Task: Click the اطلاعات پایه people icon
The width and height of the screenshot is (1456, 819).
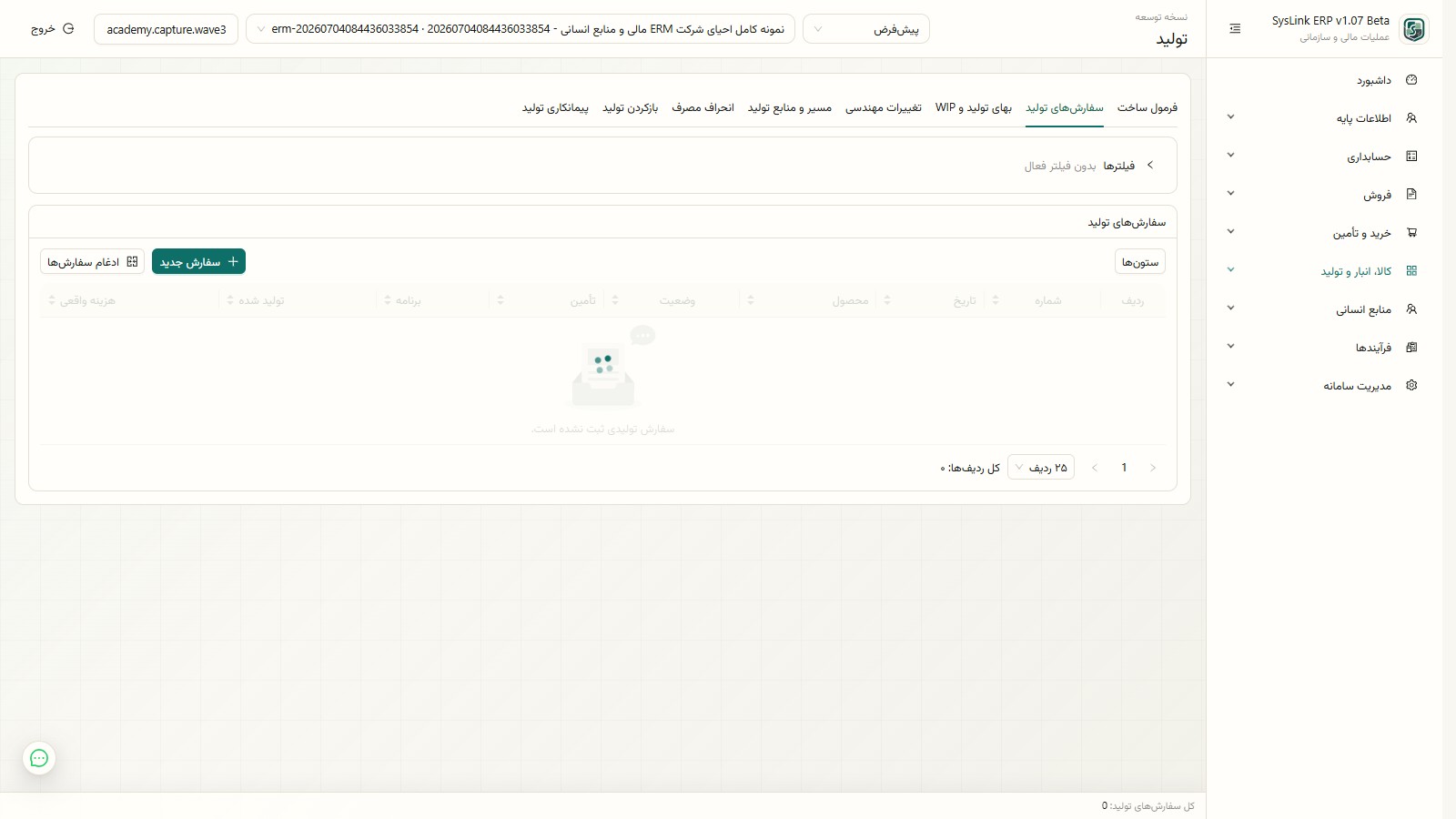Action: tap(1411, 118)
